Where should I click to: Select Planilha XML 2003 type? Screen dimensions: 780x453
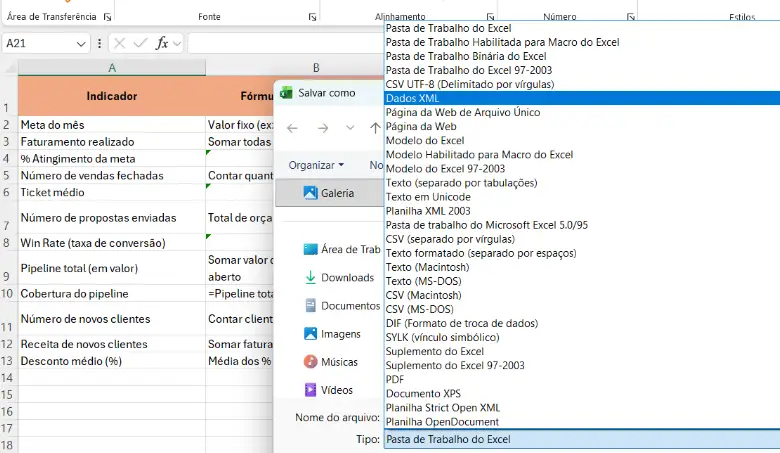click(x=583, y=211)
